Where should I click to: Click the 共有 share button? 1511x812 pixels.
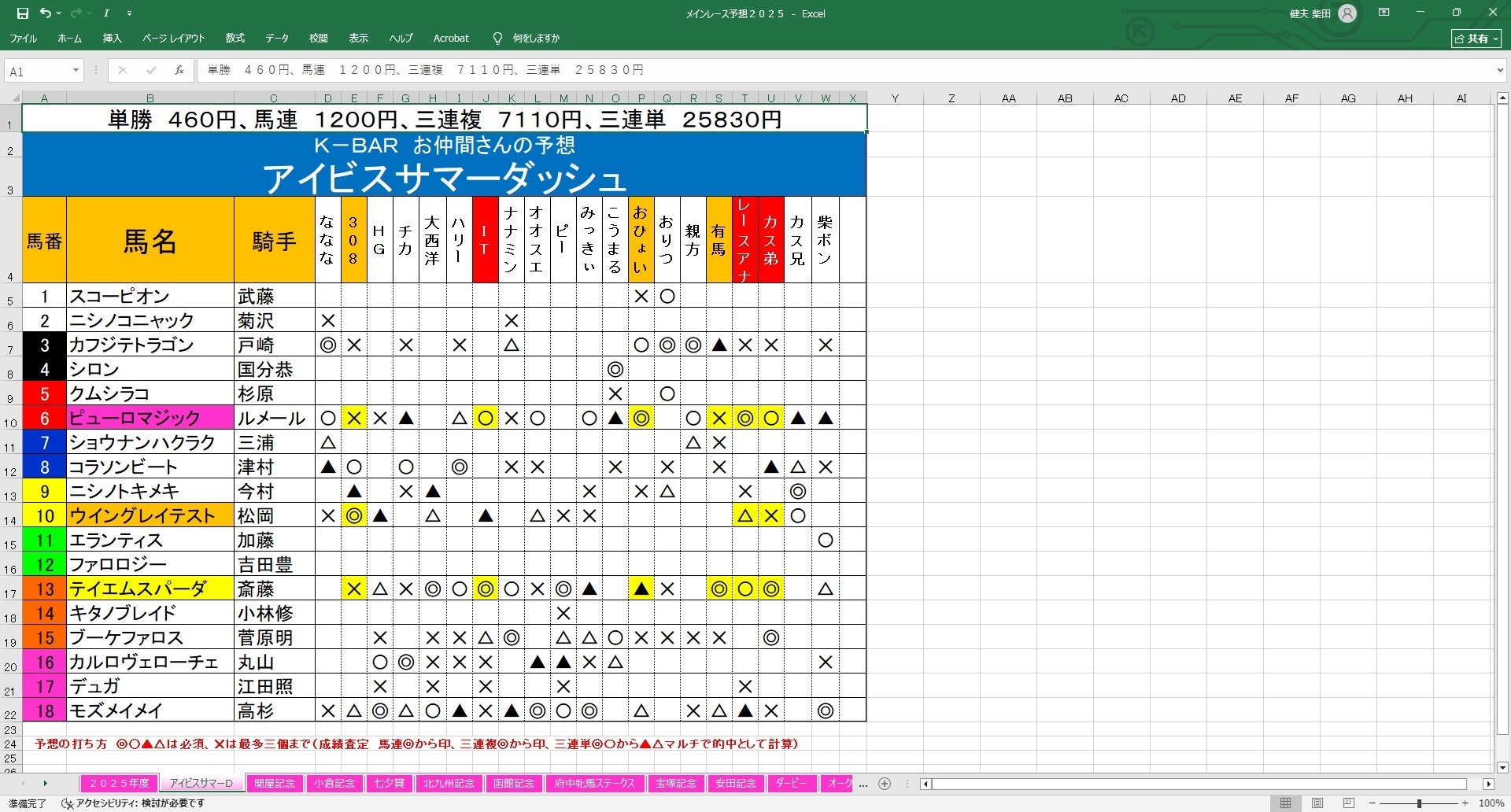click(x=1476, y=38)
